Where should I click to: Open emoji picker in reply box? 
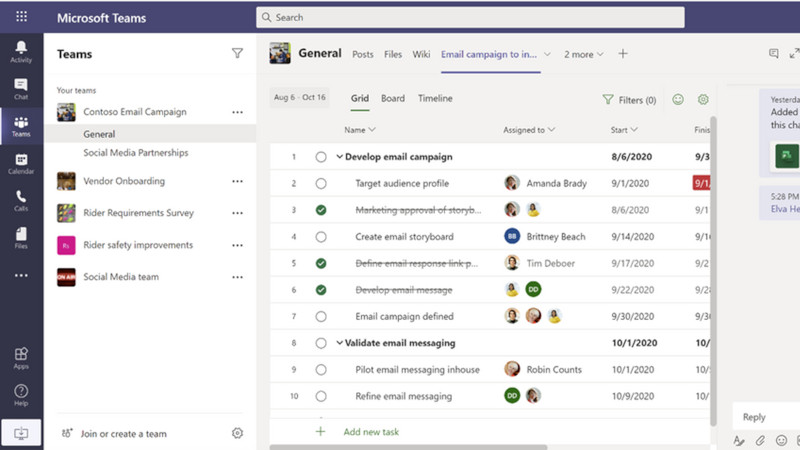point(781,440)
